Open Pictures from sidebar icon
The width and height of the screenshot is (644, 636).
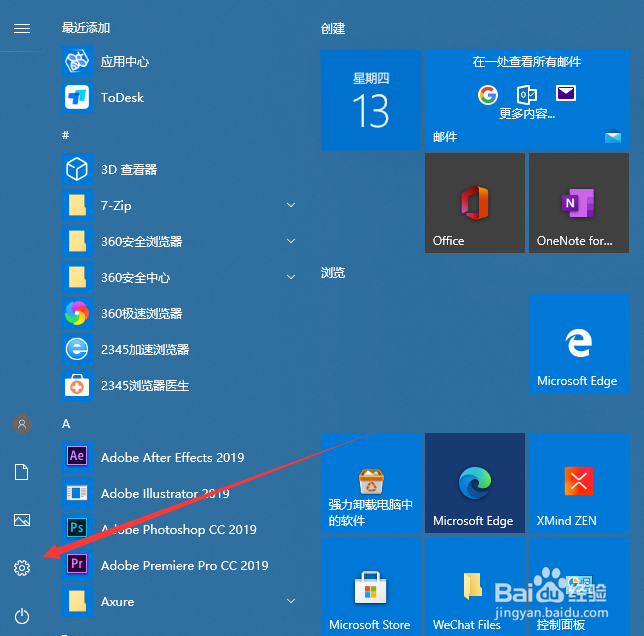coord(22,520)
